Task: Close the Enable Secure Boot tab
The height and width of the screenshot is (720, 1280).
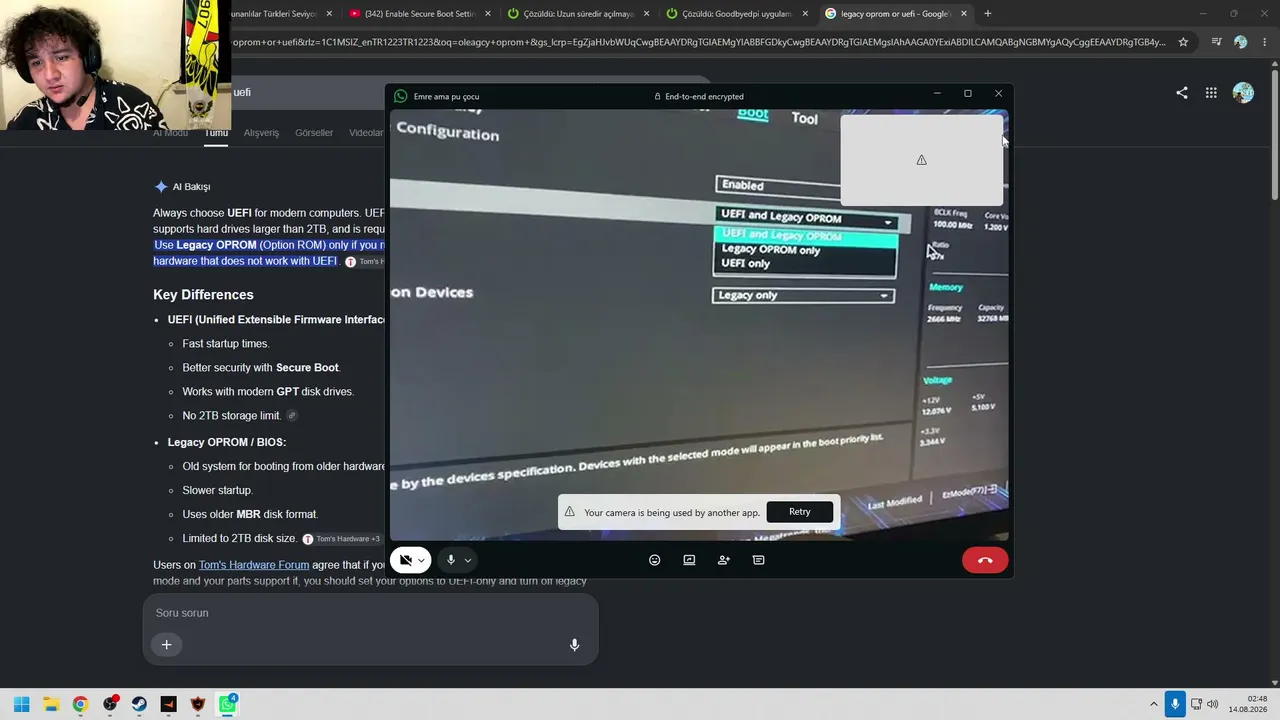Action: pos(488,14)
